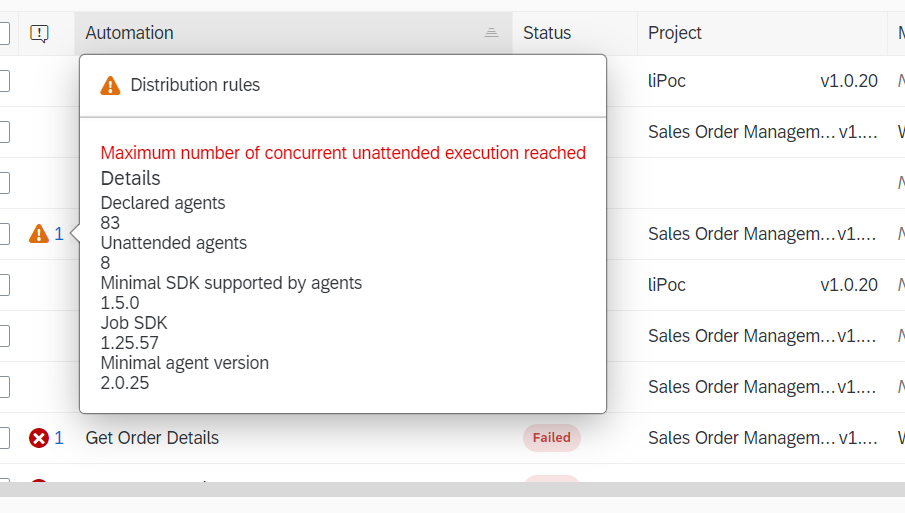Click the red error icon beside Get Order Details

tap(39, 438)
